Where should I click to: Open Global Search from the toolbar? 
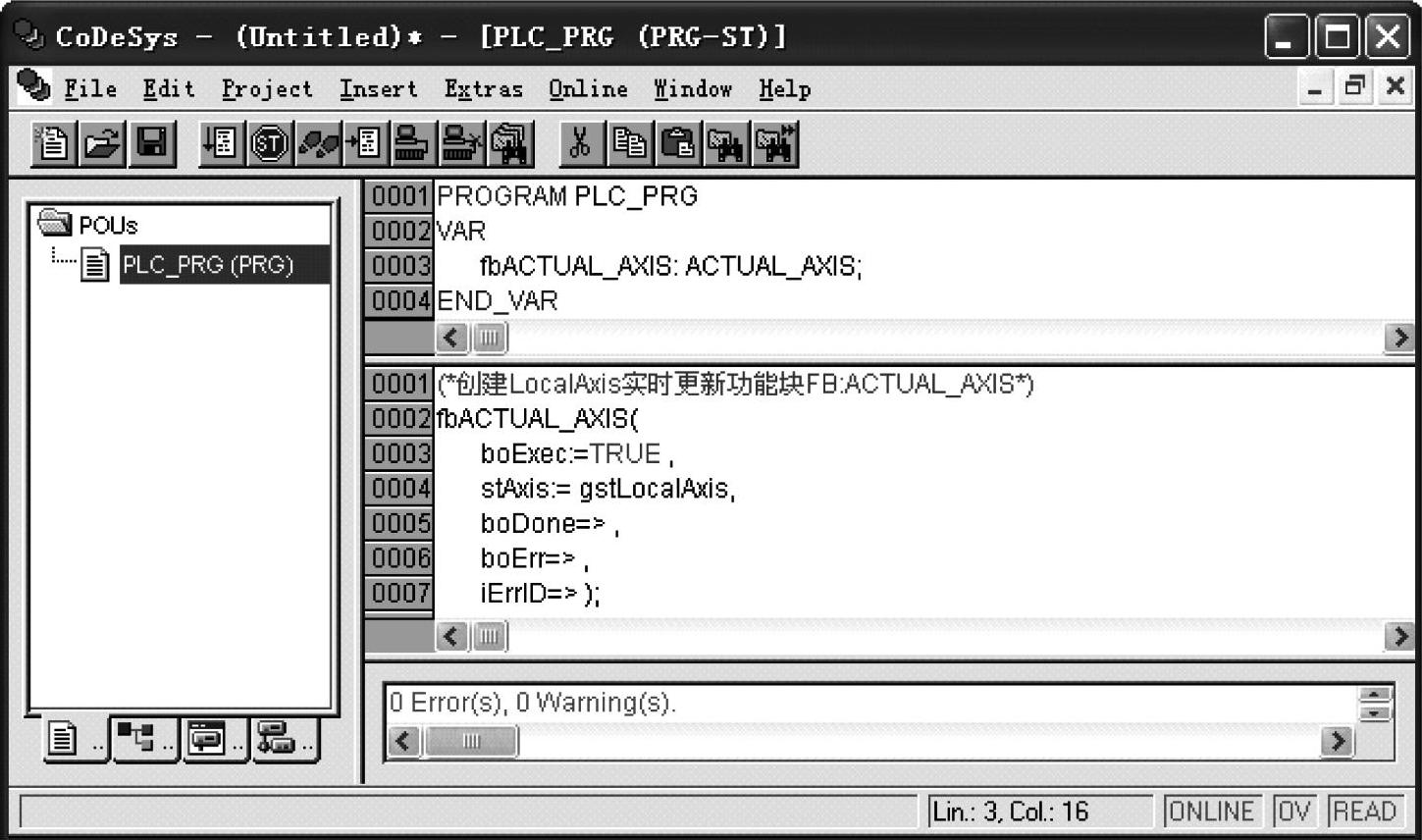(509, 144)
